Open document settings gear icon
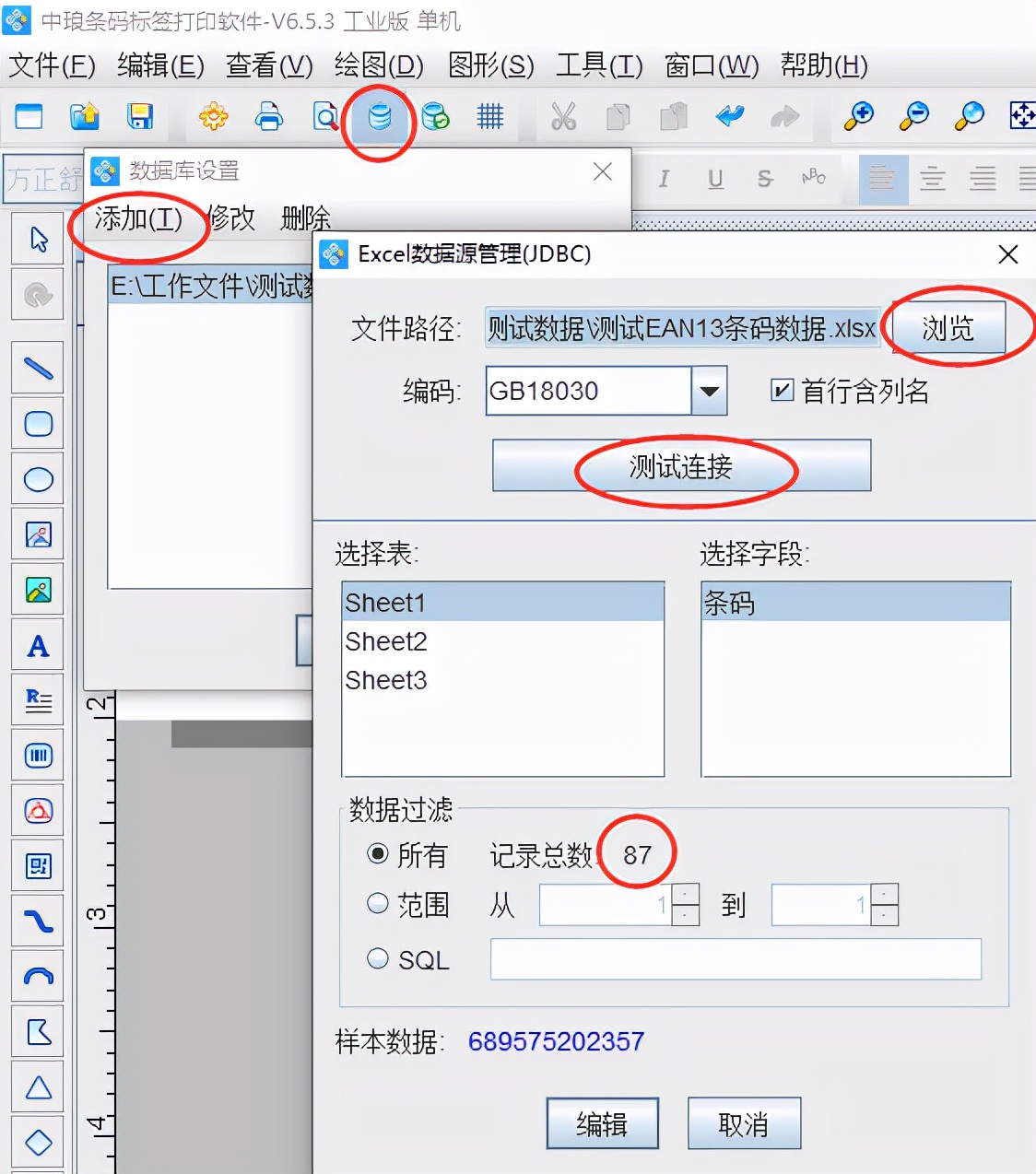 214,116
